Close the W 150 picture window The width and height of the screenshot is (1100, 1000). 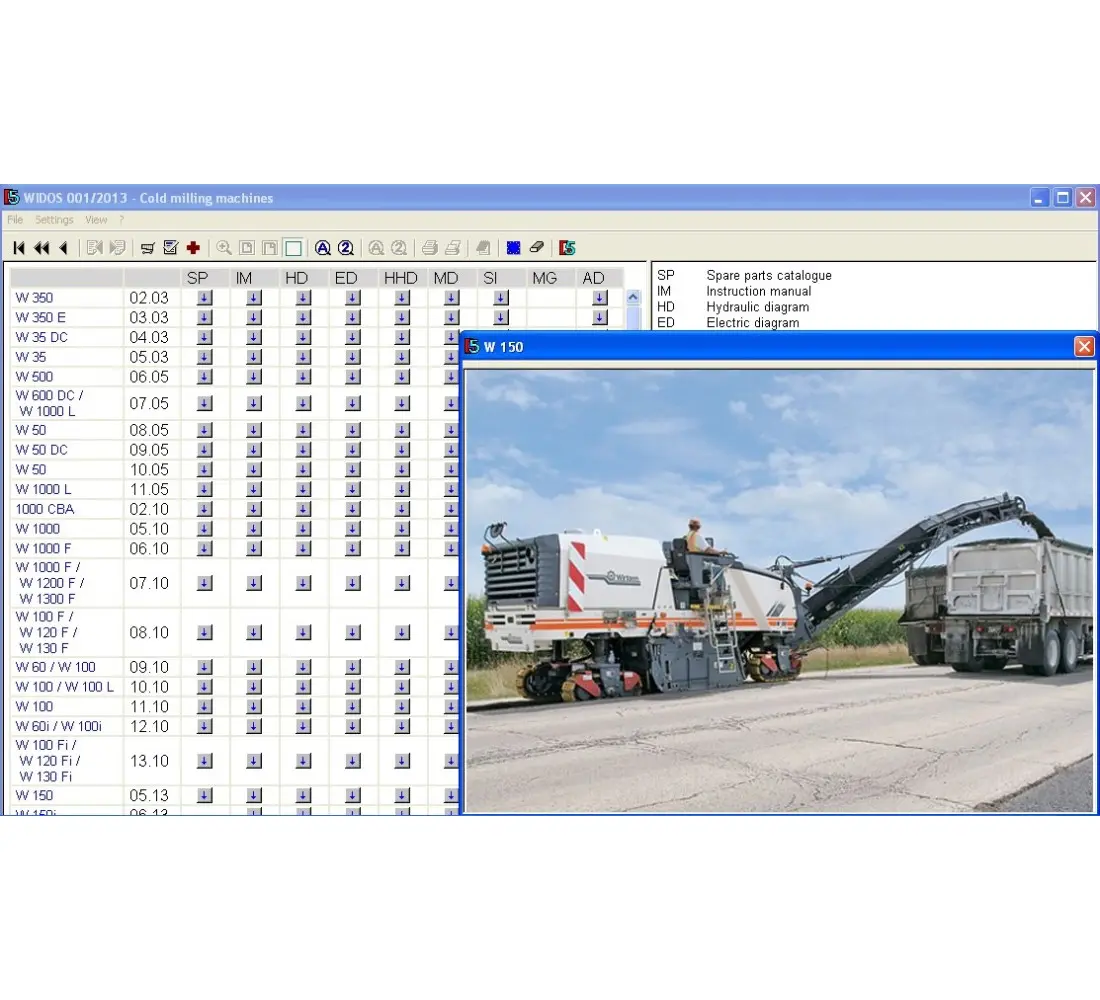(1084, 346)
